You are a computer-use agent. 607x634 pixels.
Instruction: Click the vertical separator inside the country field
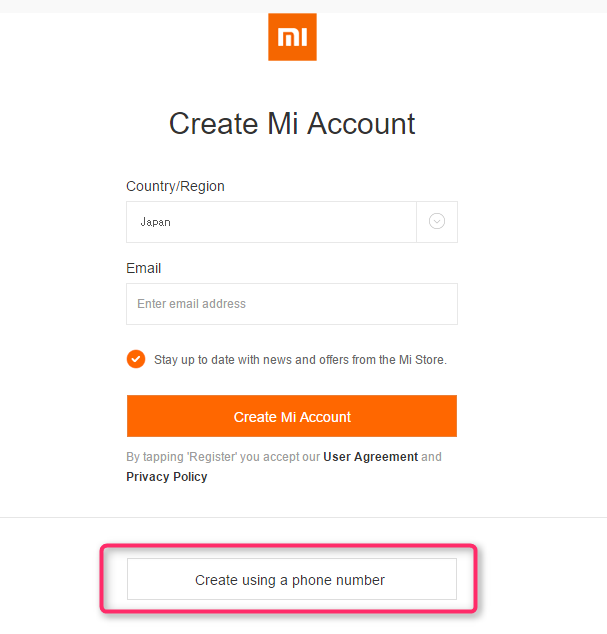coord(416,222)
